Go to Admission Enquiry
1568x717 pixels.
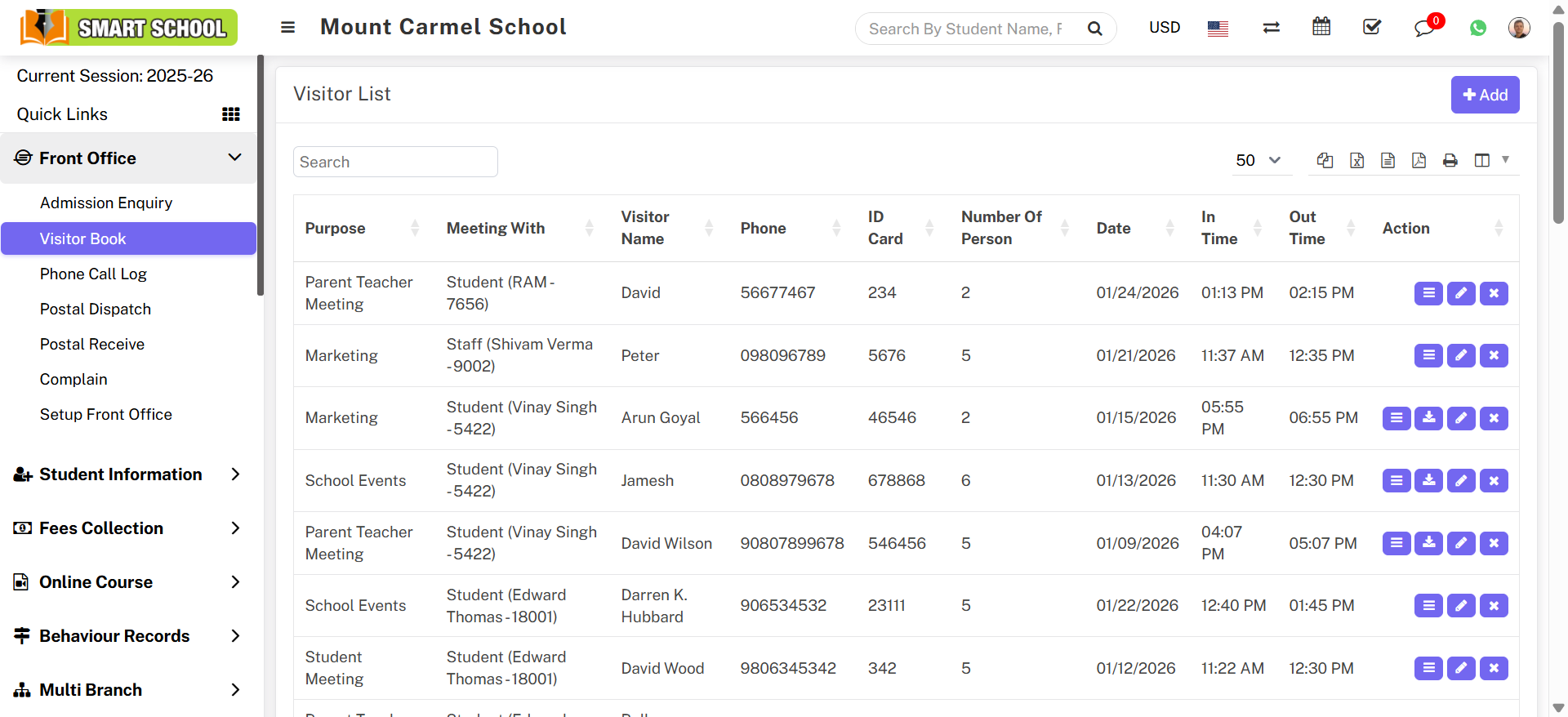pos(106,203)
